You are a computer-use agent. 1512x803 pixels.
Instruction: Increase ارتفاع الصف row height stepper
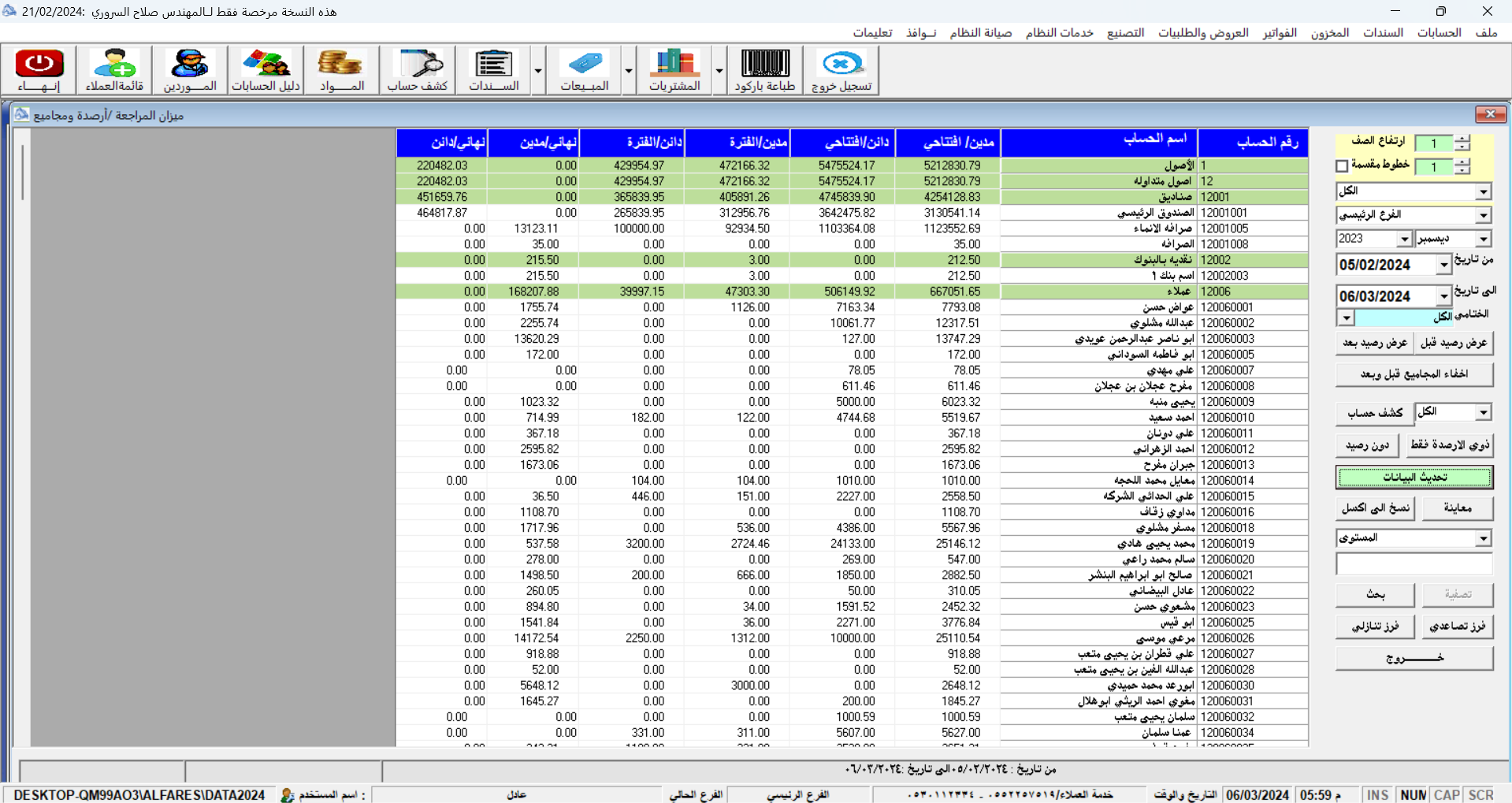[1462, 139]
